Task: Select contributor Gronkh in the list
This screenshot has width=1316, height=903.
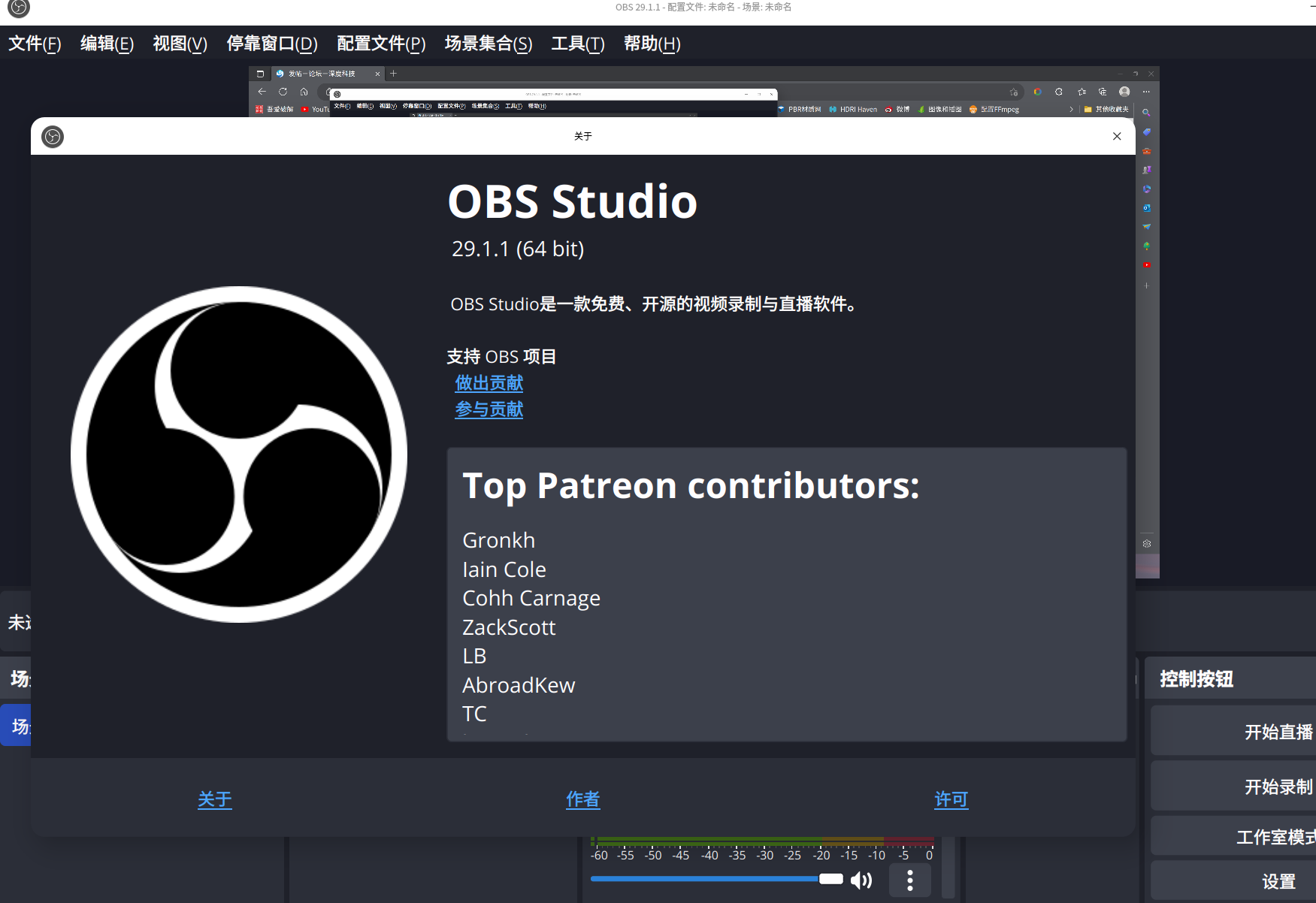Action: [x=499, y=540]
